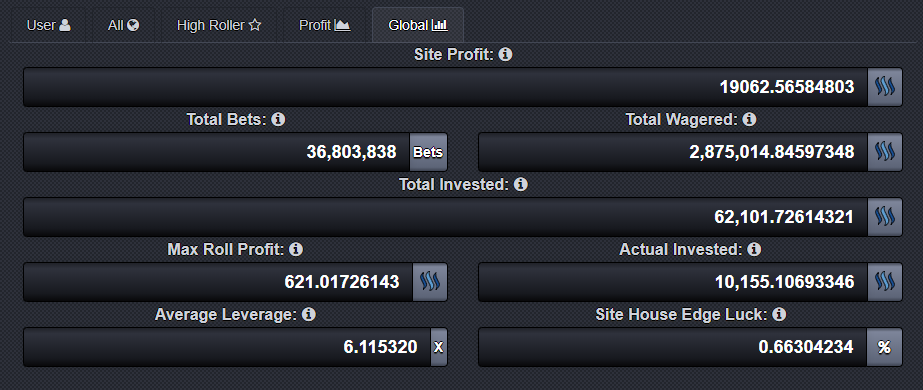Click the Site Profit info icon
This screenshot has width=923, height=390.
coord(505,55)
